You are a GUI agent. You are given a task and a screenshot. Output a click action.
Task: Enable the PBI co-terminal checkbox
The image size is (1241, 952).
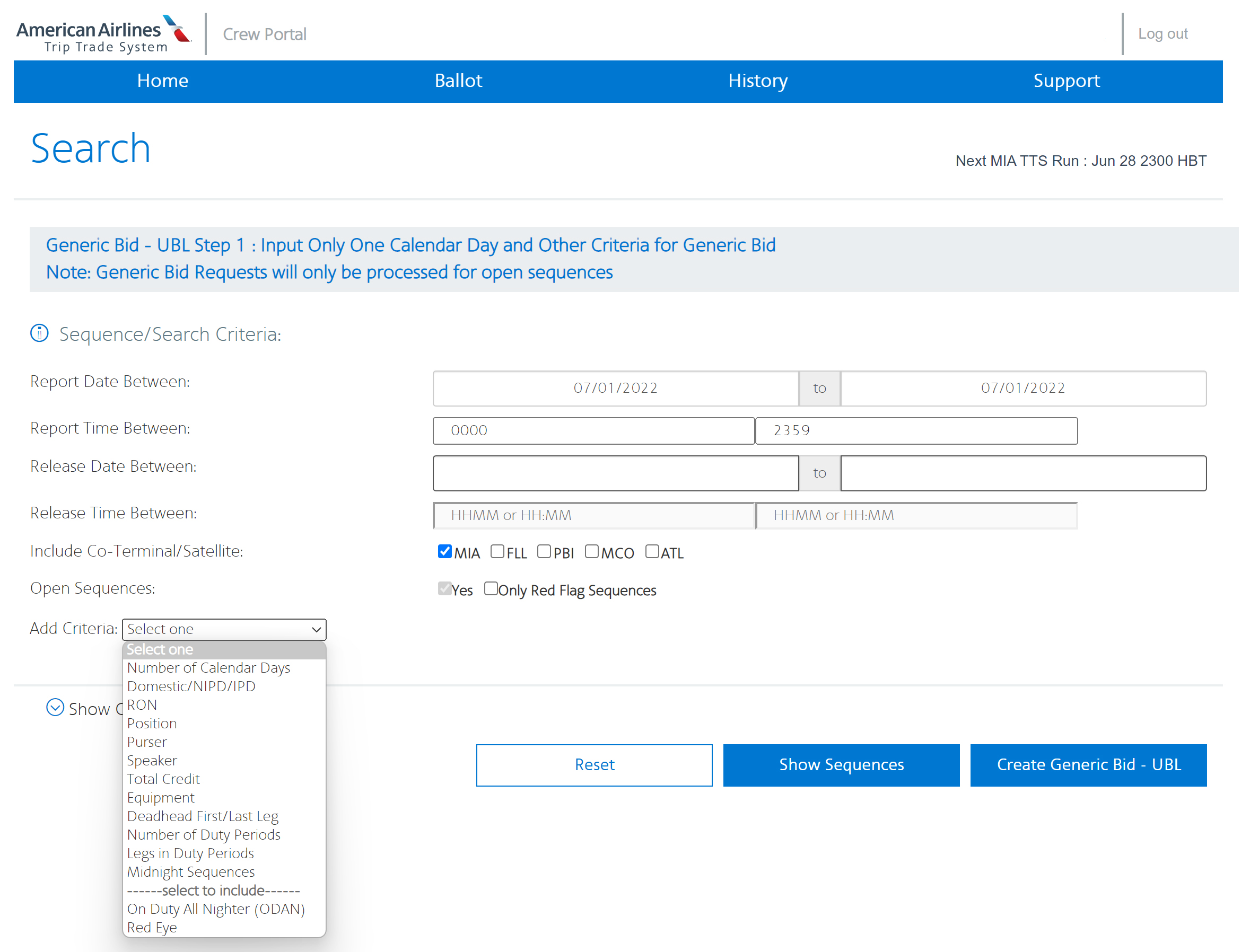coord(544,551)
